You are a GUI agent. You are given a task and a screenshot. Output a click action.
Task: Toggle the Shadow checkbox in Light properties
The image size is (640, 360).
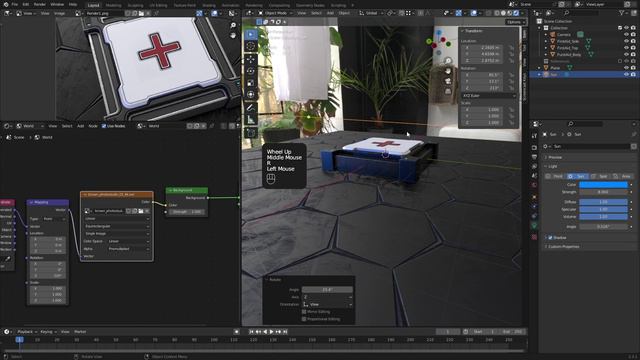[551, 238]
